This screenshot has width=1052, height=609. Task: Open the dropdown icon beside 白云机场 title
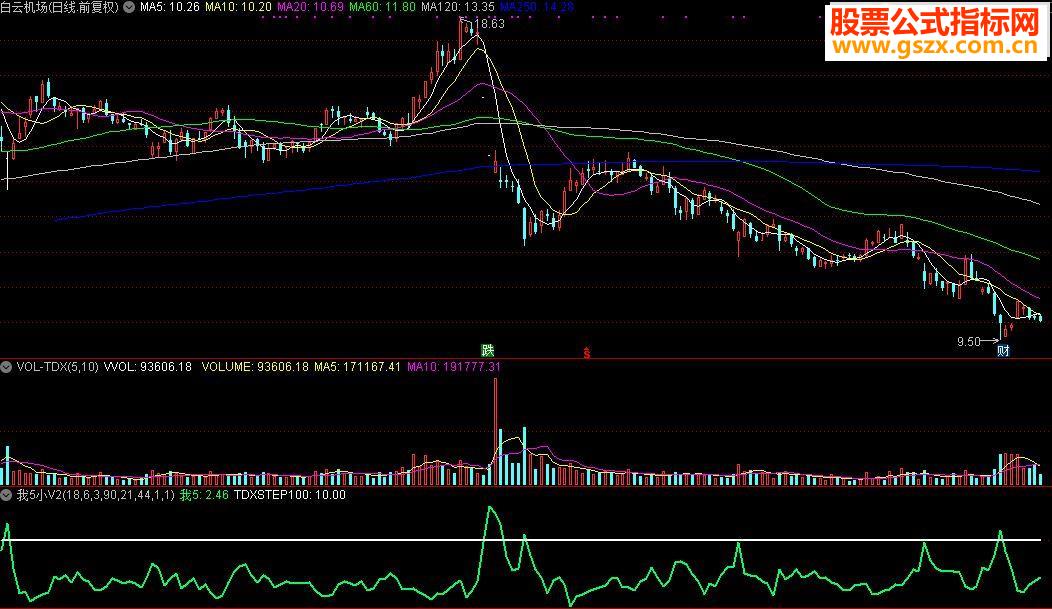[x=129, y=7]
